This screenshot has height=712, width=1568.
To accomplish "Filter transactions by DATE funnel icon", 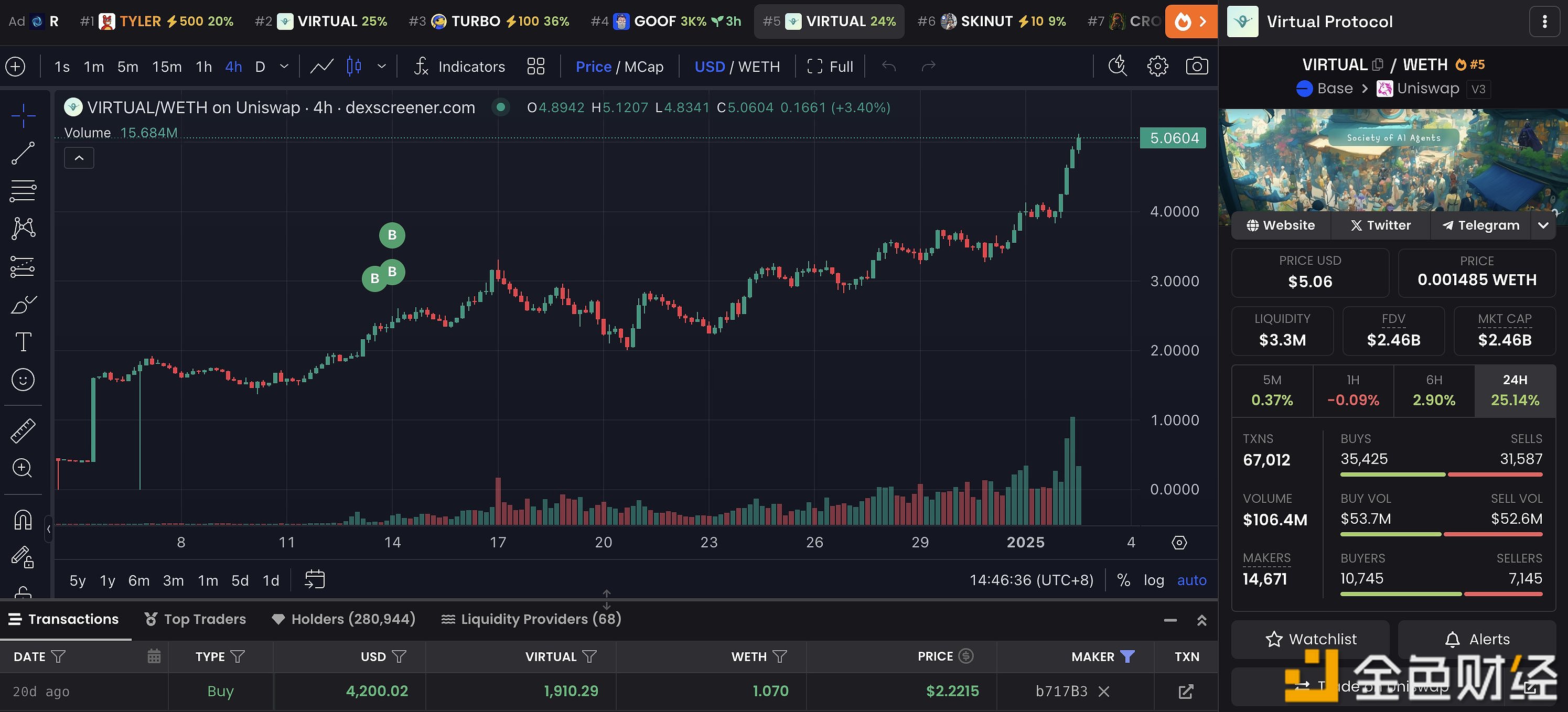I will [x=58, y=656].
